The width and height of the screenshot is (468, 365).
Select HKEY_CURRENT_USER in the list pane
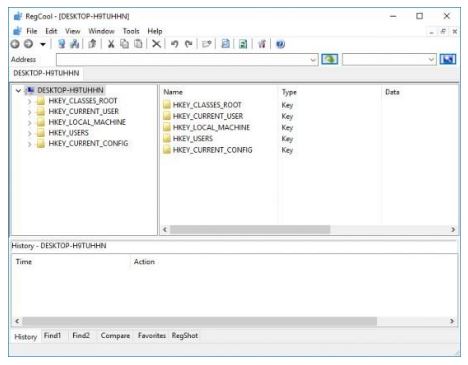208,116
